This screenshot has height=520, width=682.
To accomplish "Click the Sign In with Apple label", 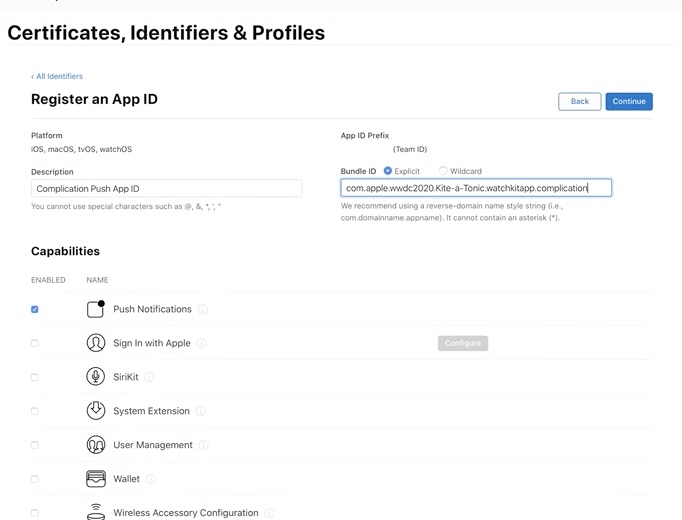I will tap(152, 343).
